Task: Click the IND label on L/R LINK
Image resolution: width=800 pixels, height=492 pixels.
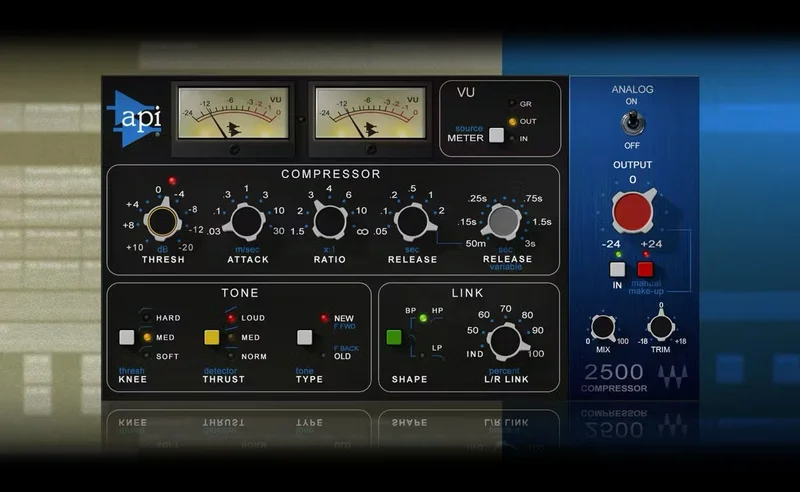Action: [x=474, y=354]
